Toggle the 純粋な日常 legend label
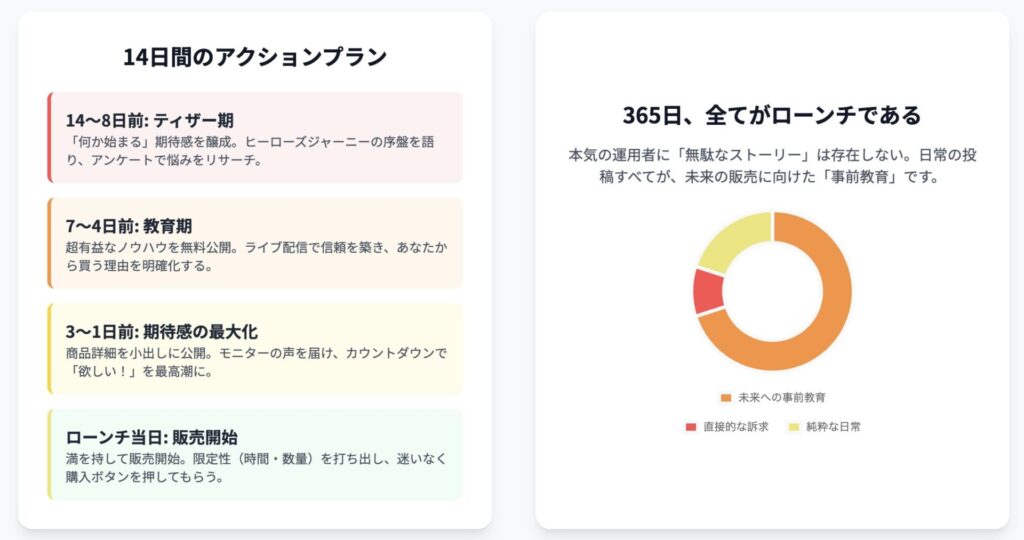The width and height of the screenshot is (1024, 540). tap(833, 427)
